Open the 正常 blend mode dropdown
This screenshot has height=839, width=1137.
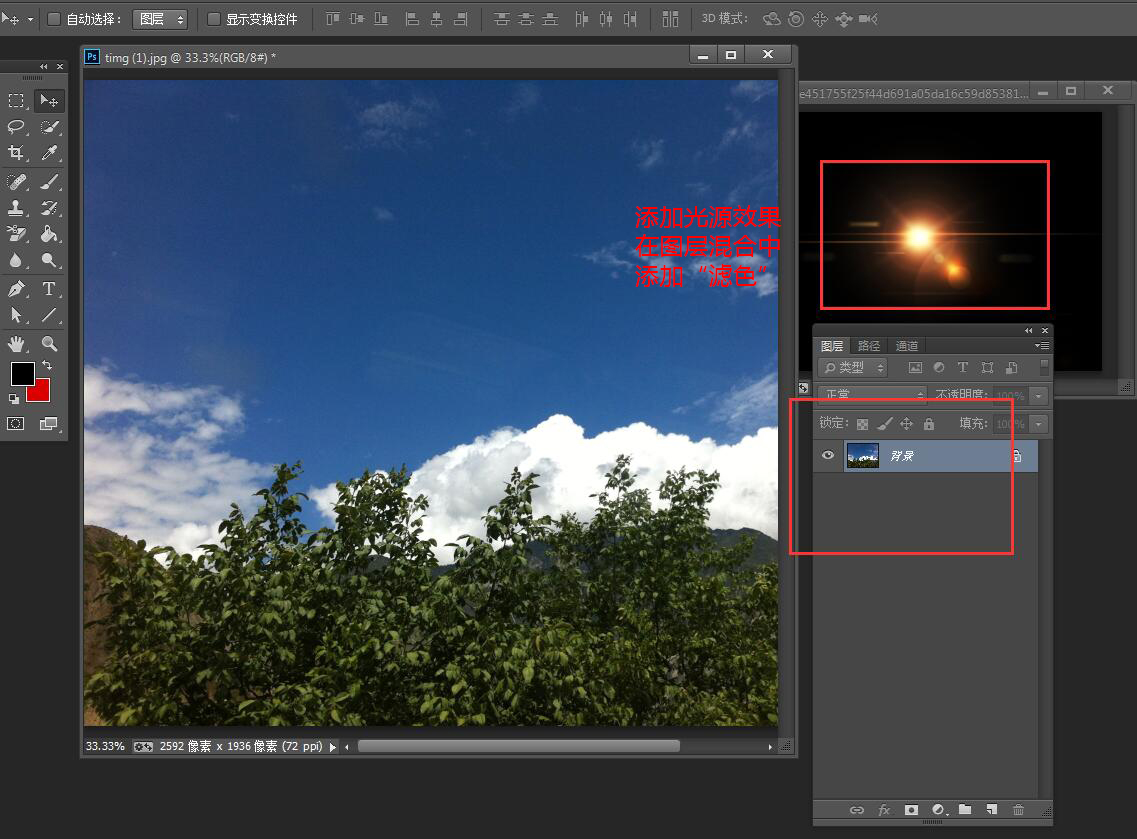pos(872,394)
